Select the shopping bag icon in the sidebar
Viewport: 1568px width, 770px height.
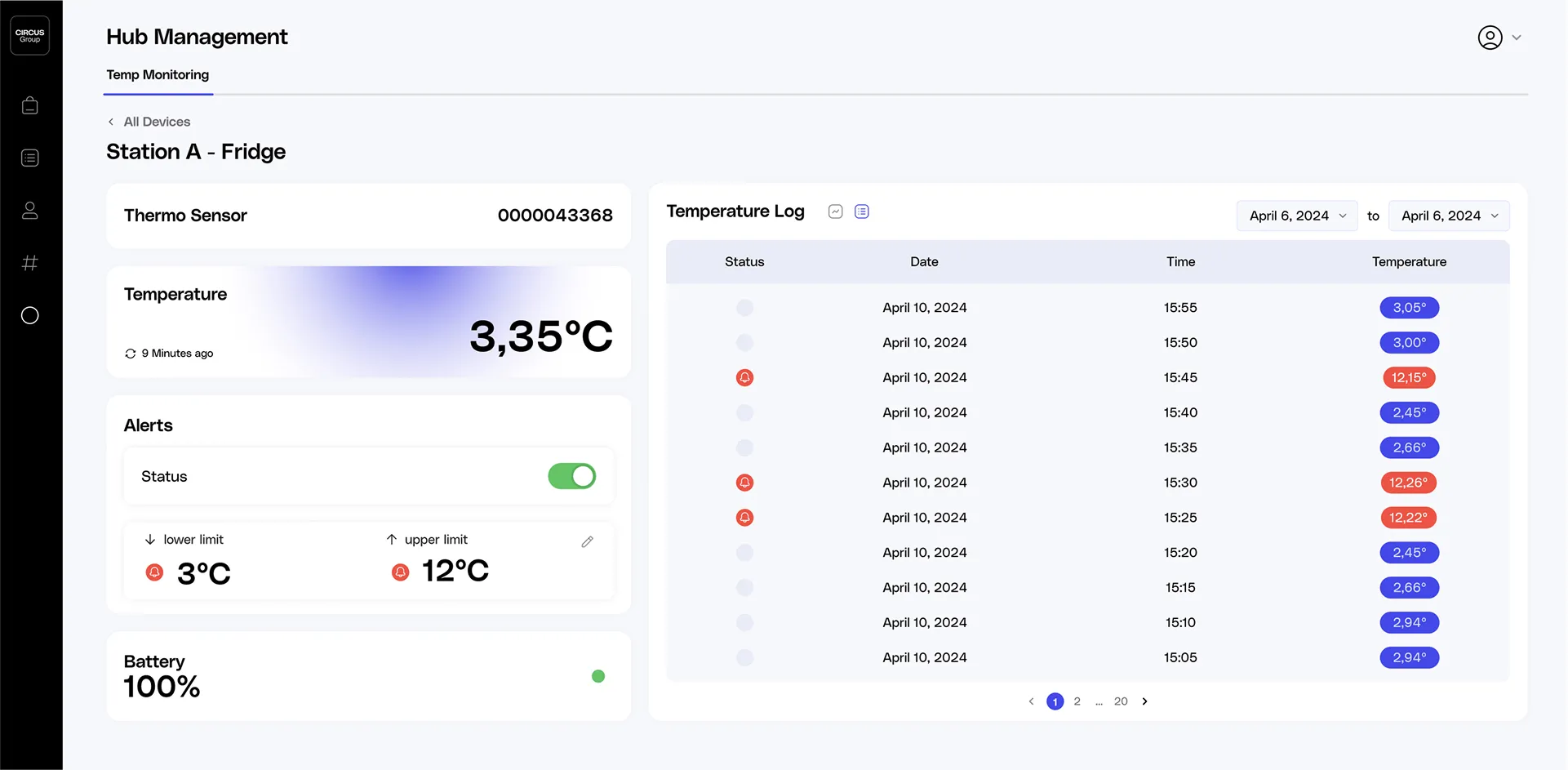pos(30,105)
